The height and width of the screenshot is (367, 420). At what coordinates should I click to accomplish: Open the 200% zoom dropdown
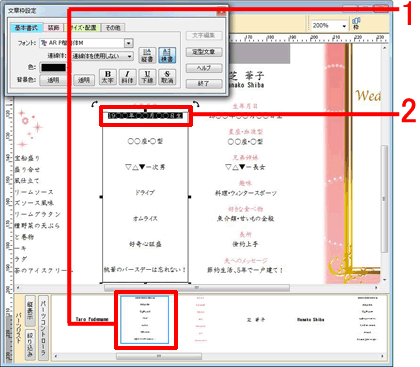pos(344,26)
